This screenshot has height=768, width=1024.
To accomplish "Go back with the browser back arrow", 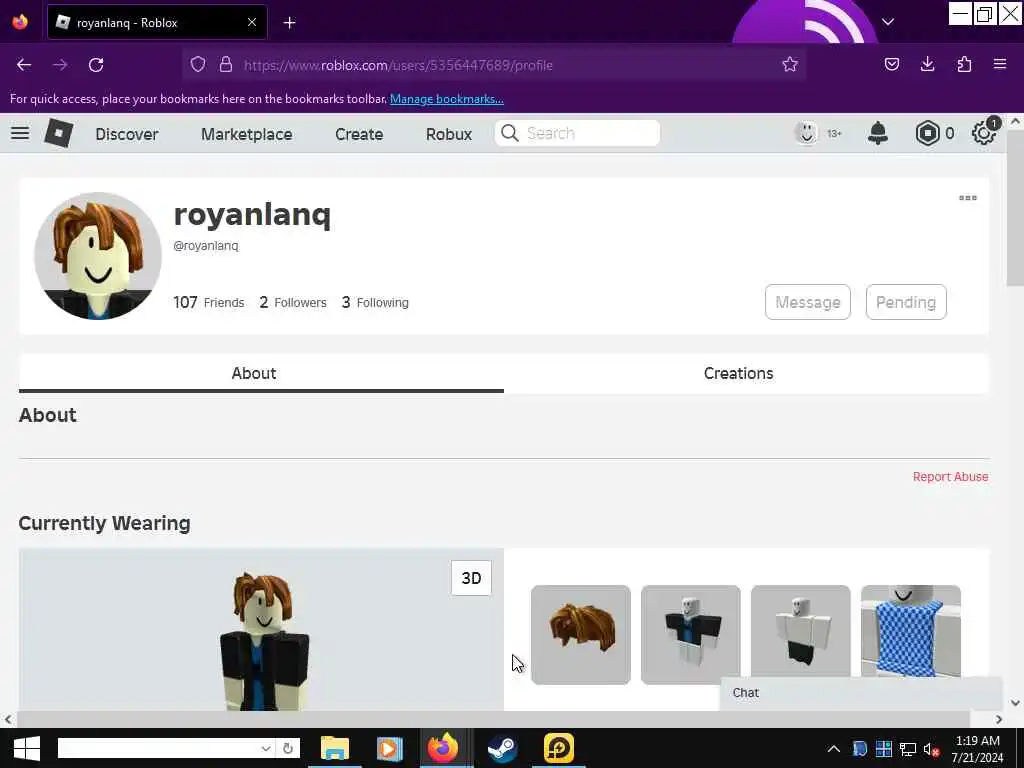I will [x=24, y=65].
